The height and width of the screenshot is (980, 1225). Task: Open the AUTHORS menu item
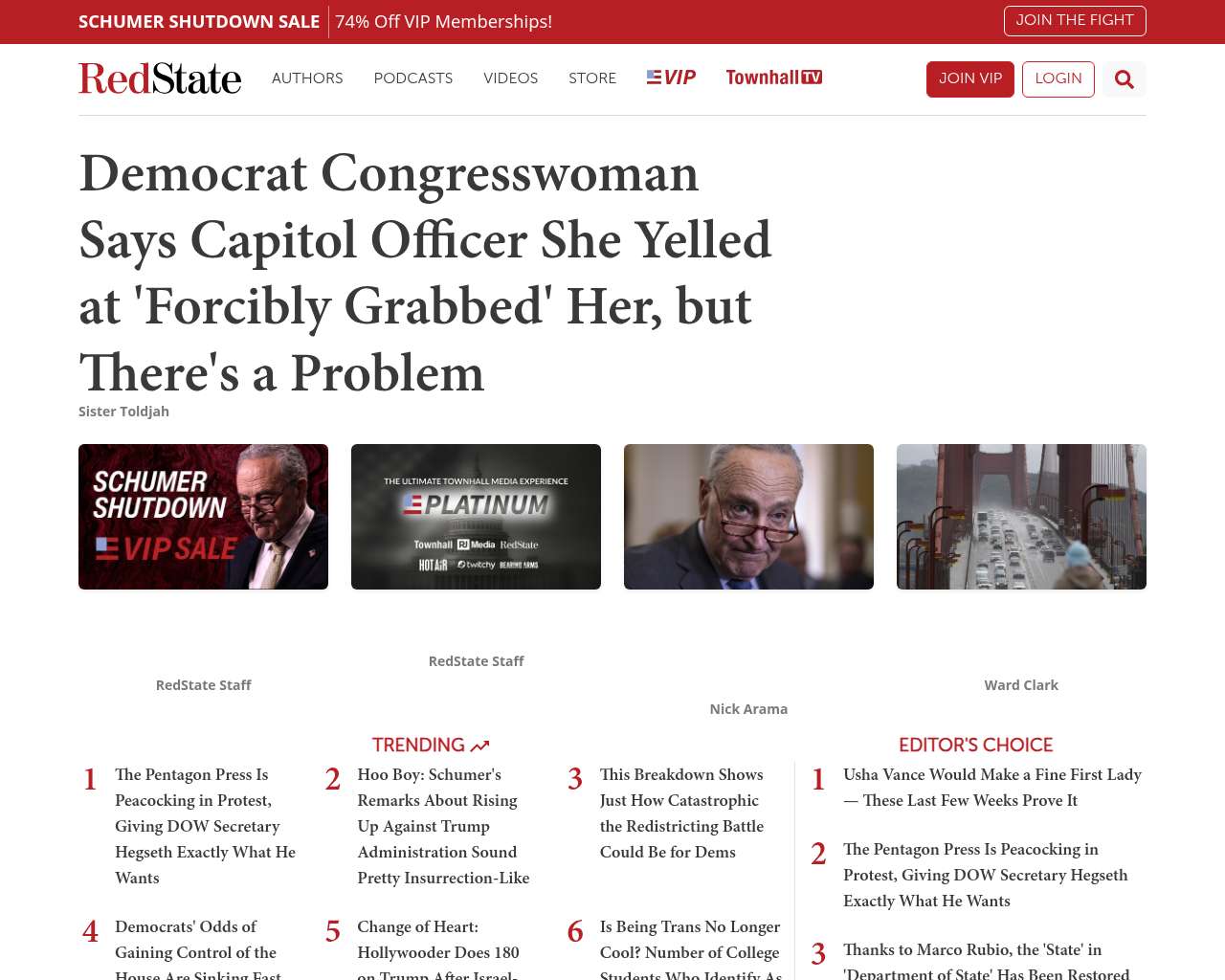click(307, 78)
